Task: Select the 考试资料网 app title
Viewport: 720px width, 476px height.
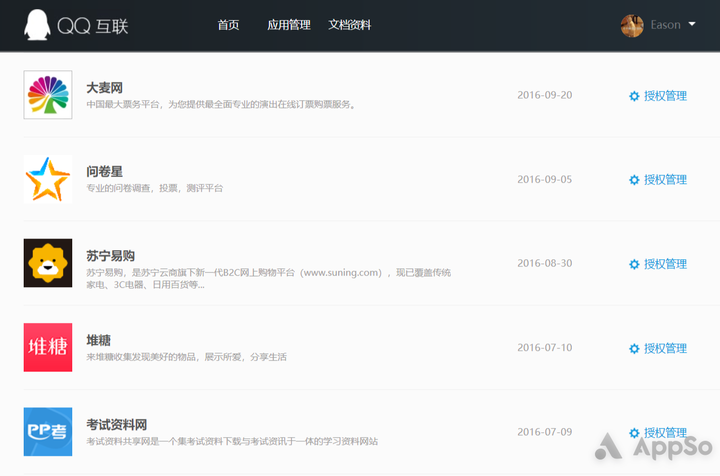Action: pos(116,425)
